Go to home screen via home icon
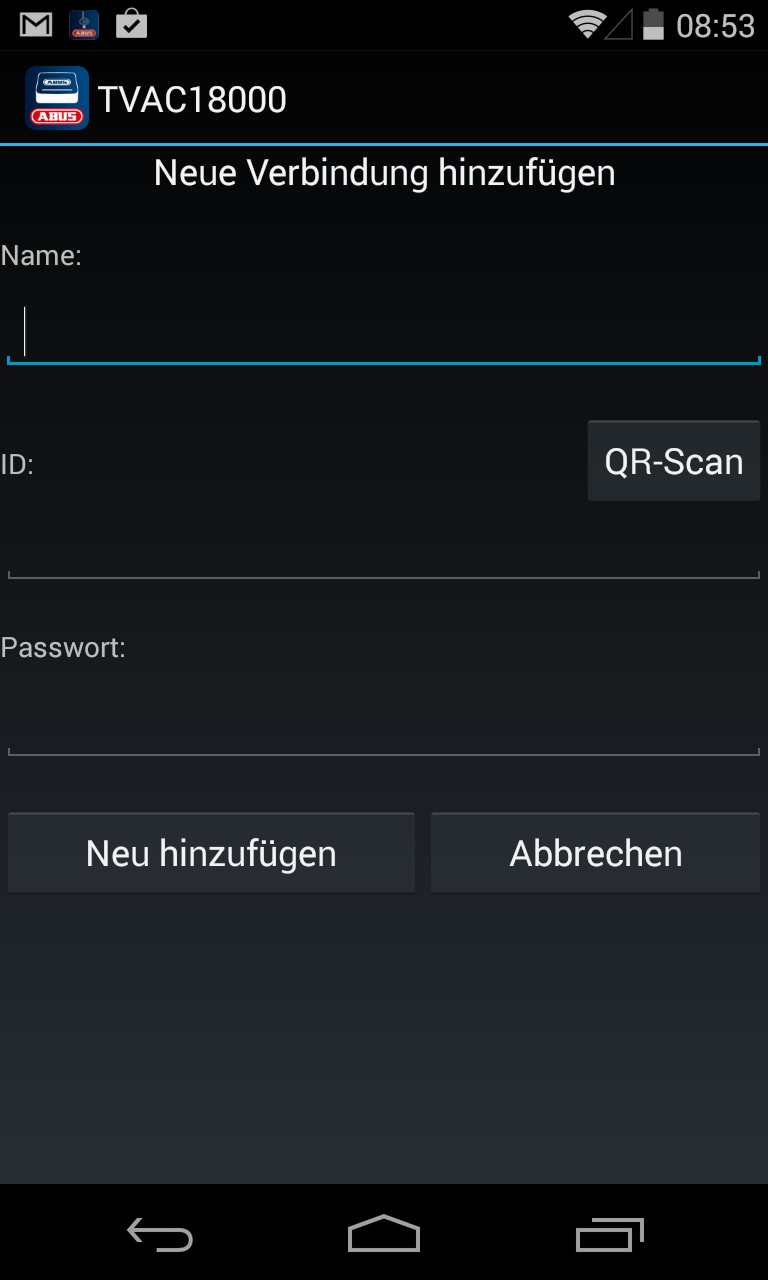 click(384, 1233)
